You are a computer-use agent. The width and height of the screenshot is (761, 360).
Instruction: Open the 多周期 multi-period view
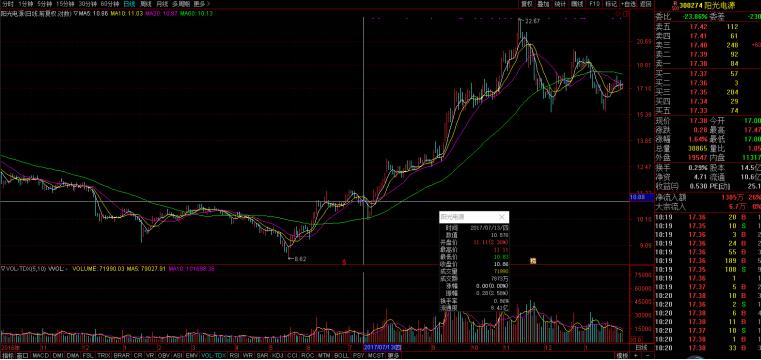click(x=180, y=3)
